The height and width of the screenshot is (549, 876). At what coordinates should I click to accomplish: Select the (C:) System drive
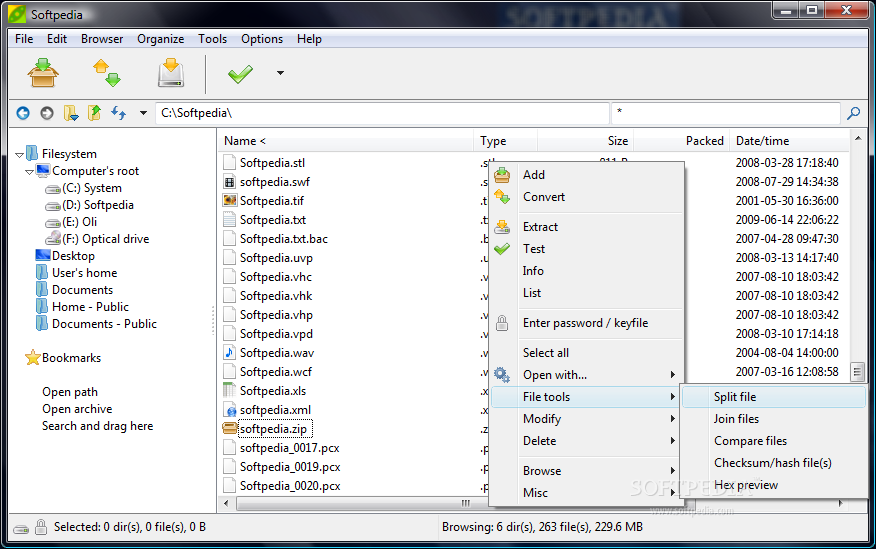(92, 188)
